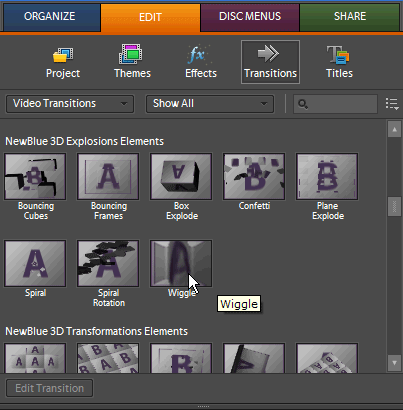Select fifth 3D Transformations transition thumbnail
This screenshot has height=410, width=403.
click(327, 358)
